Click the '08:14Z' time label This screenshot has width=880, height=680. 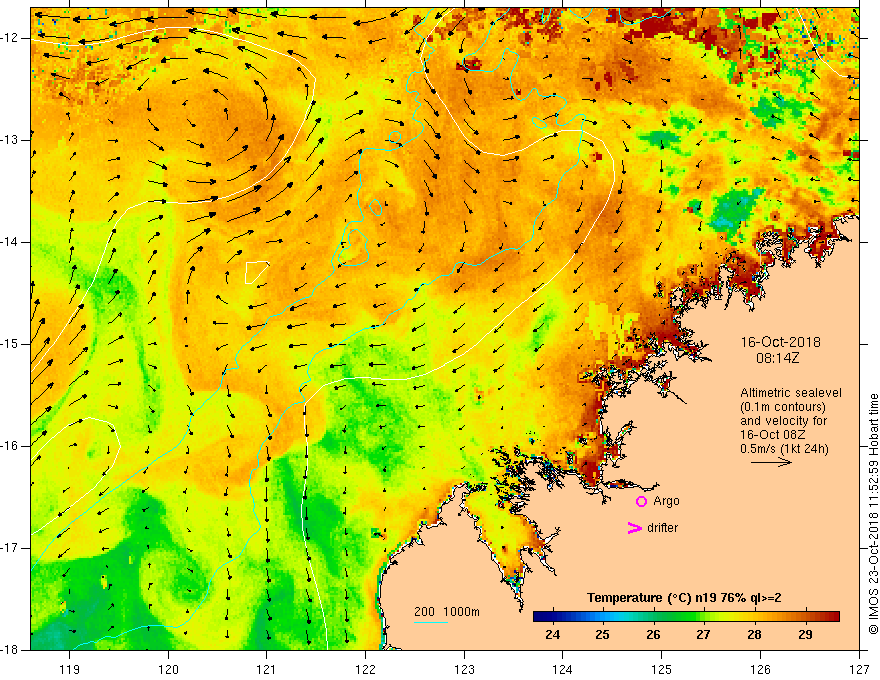(x=777, y=358)
